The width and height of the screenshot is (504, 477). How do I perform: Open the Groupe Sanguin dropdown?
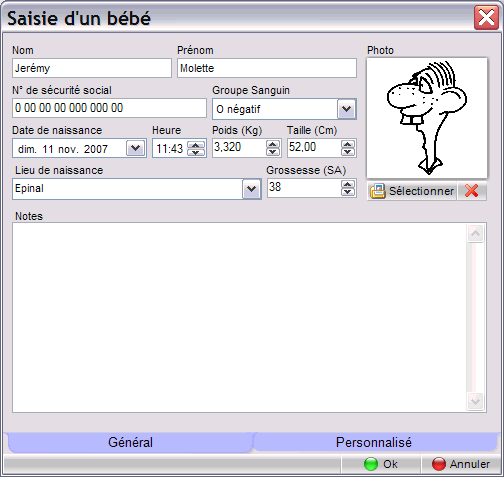[x=347, y=109]
